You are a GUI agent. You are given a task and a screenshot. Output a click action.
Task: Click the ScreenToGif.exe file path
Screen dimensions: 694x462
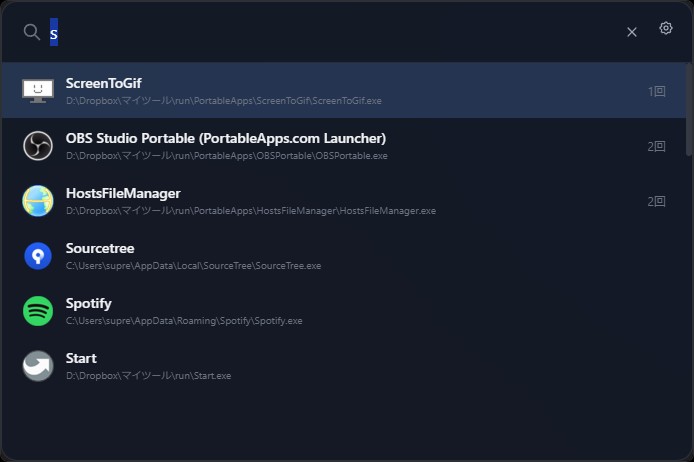[x=223, y=101]
